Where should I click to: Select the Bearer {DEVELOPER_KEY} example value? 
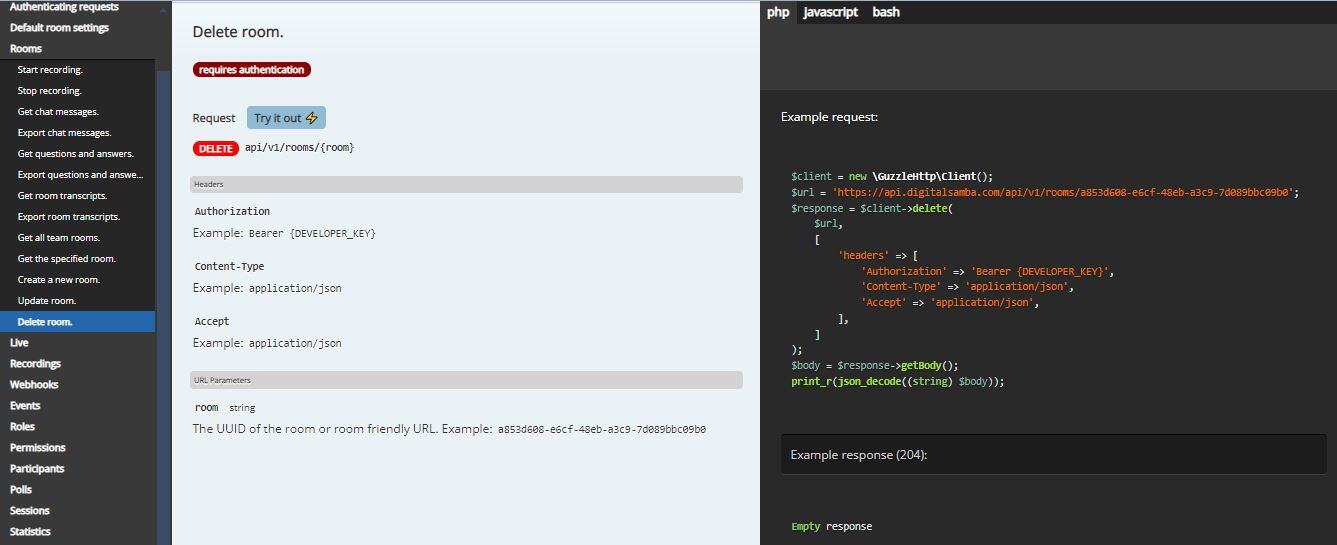312,234
